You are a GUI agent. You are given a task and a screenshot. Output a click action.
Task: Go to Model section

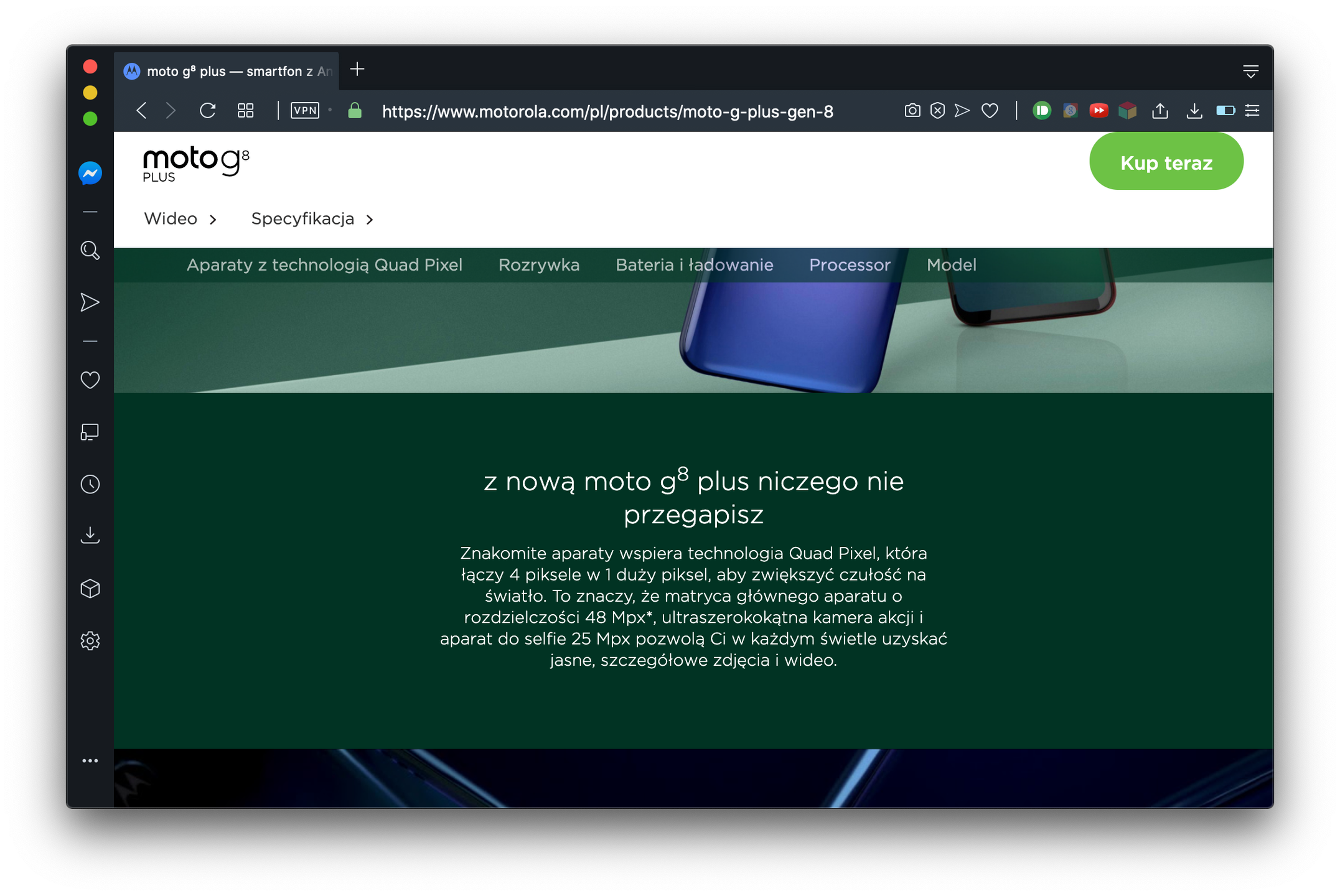[951, 265]
